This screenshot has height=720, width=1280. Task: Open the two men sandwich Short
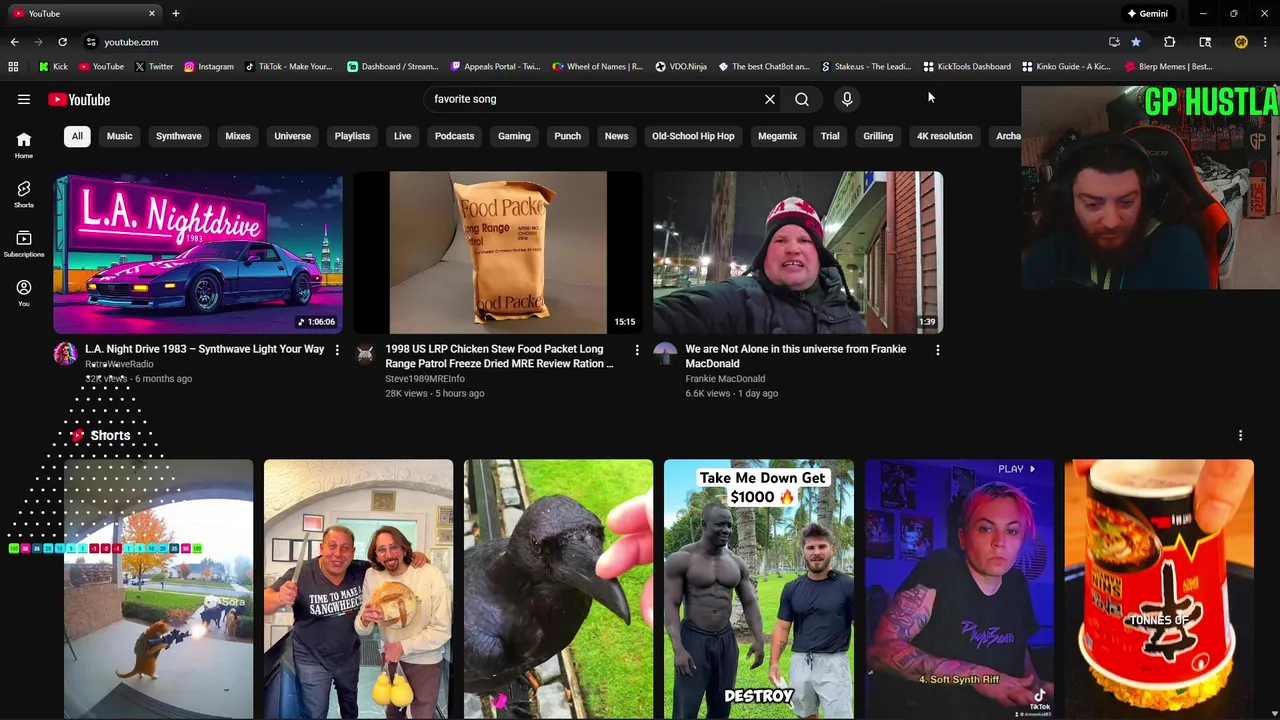click(x=358, y=589)
